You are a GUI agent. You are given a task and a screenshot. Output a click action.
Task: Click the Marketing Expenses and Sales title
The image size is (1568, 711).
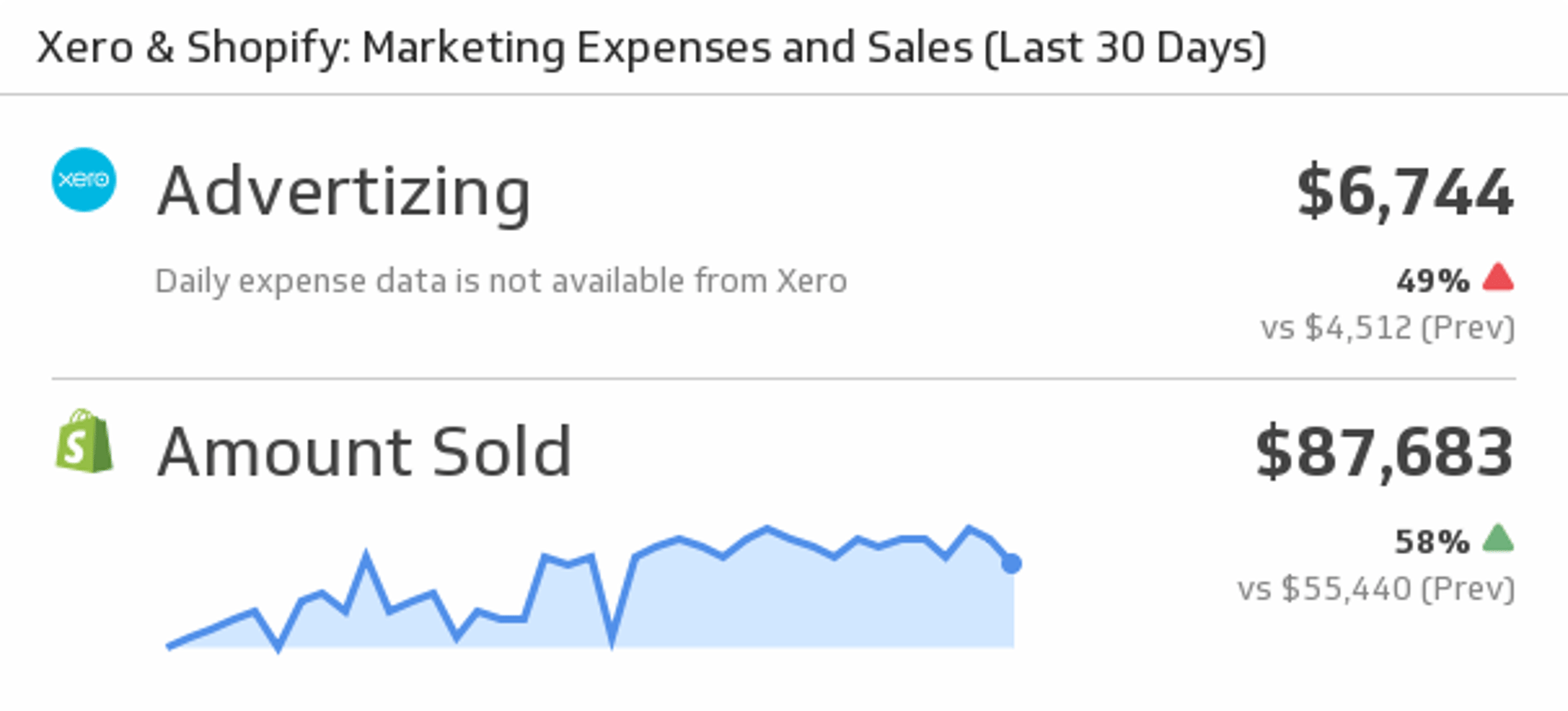click(x=651, y=47)
